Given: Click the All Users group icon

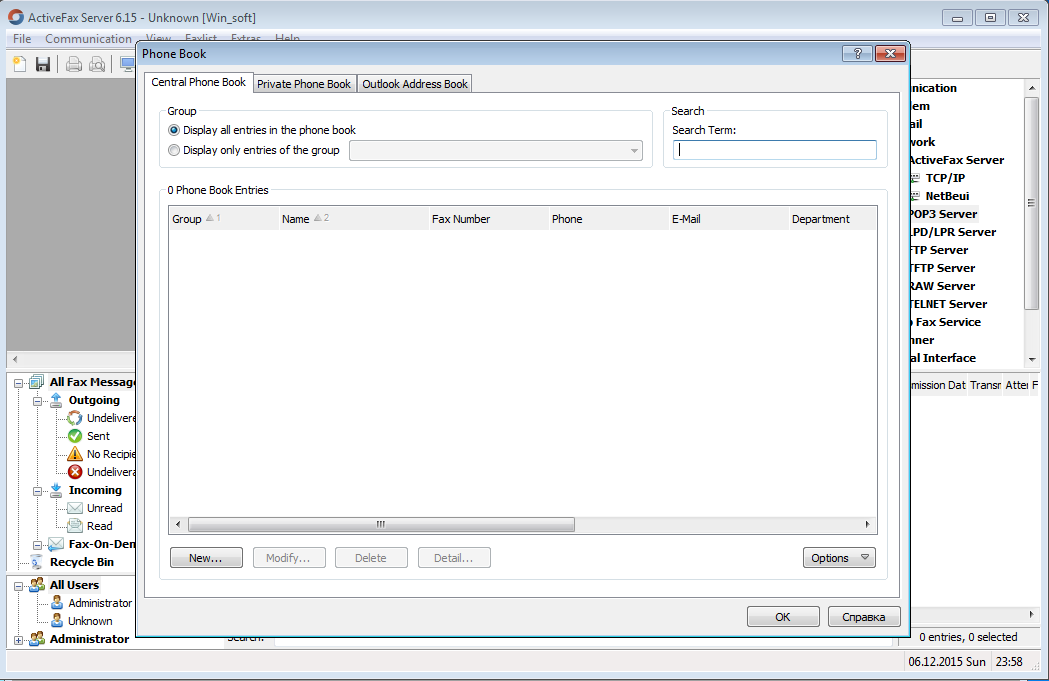Looking at the screenshot, I should (x=37, y=585).
